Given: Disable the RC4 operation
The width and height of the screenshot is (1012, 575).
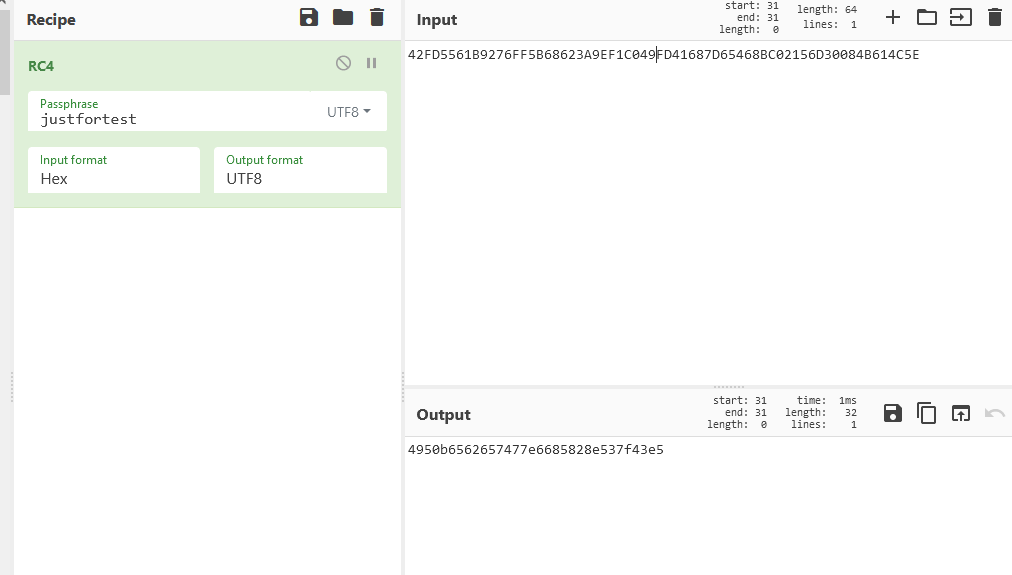Looking at the screenshot, I should click(x=343, y=63).
